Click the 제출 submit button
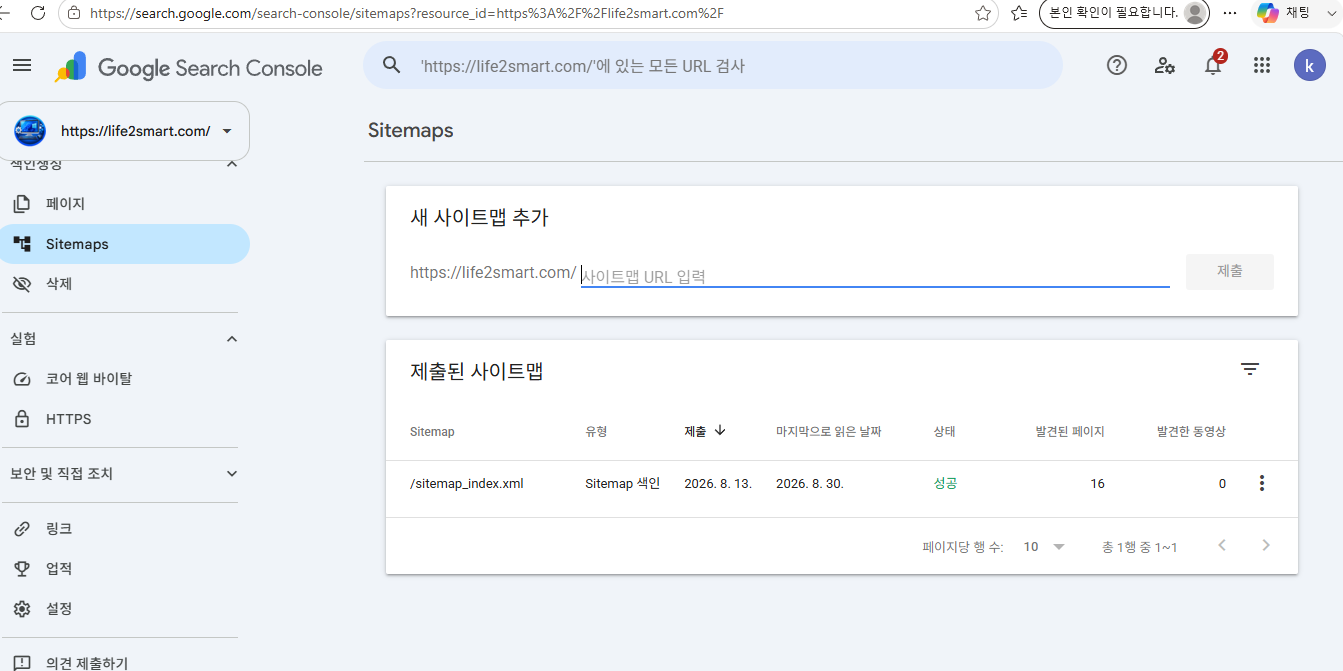Screen dimensions: 1343x671 tap(1230, 272)
